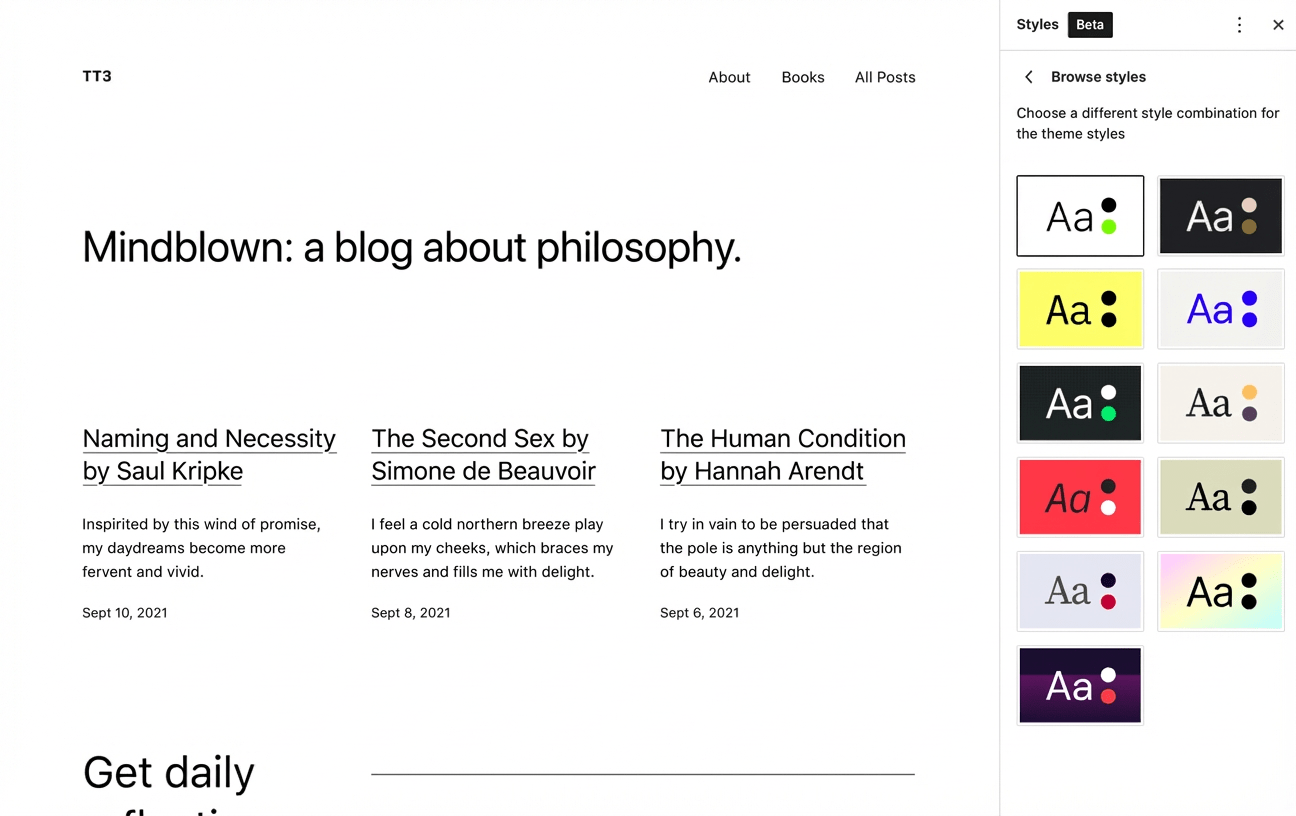Choose the cream style with orange dot
1296x816 pixels.
click(1220, 403)
